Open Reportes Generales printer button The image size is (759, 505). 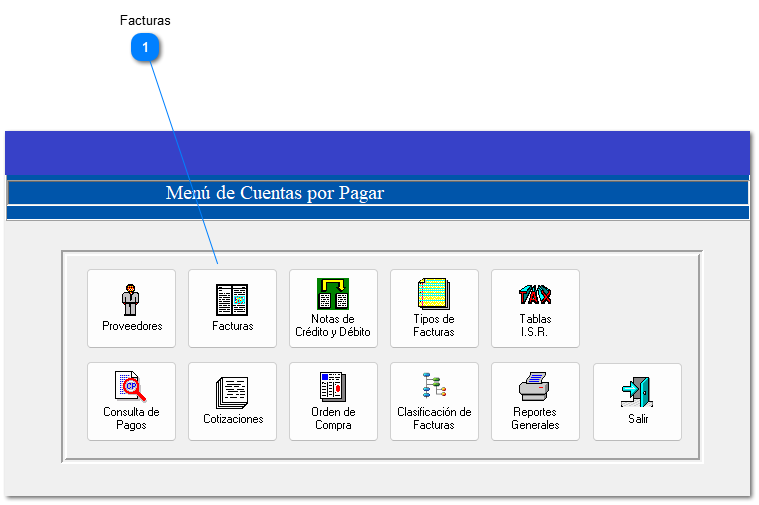535,401
